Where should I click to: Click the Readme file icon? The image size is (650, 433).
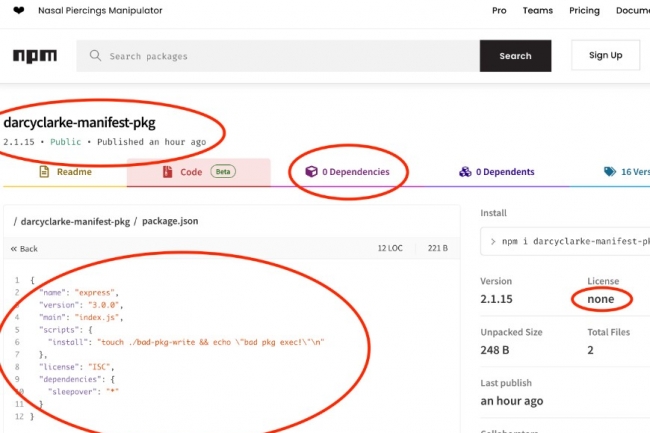click(x=44, y=172)
